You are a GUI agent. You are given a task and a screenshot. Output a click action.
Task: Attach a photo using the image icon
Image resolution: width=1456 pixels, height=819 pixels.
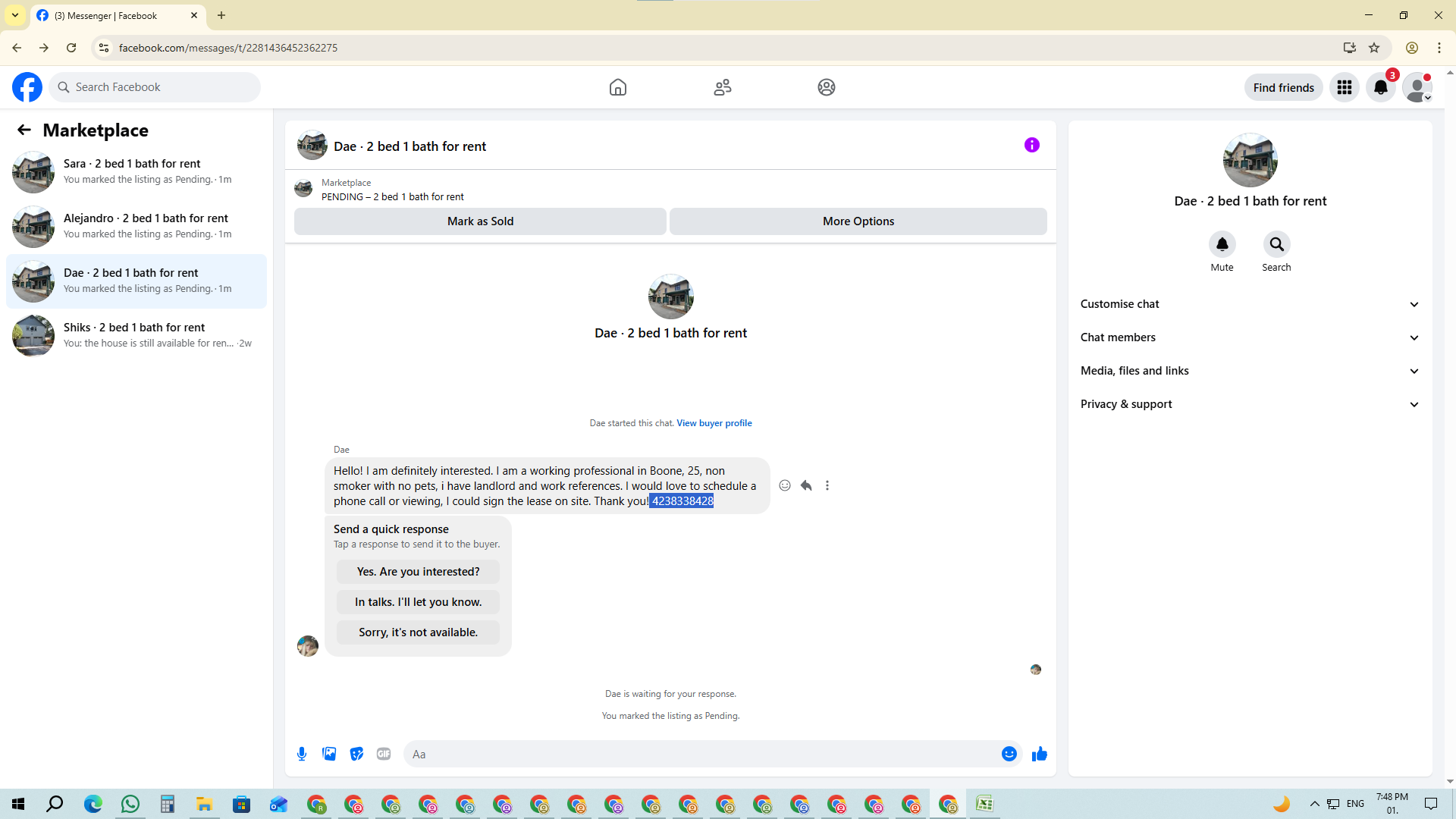[329, 754]
